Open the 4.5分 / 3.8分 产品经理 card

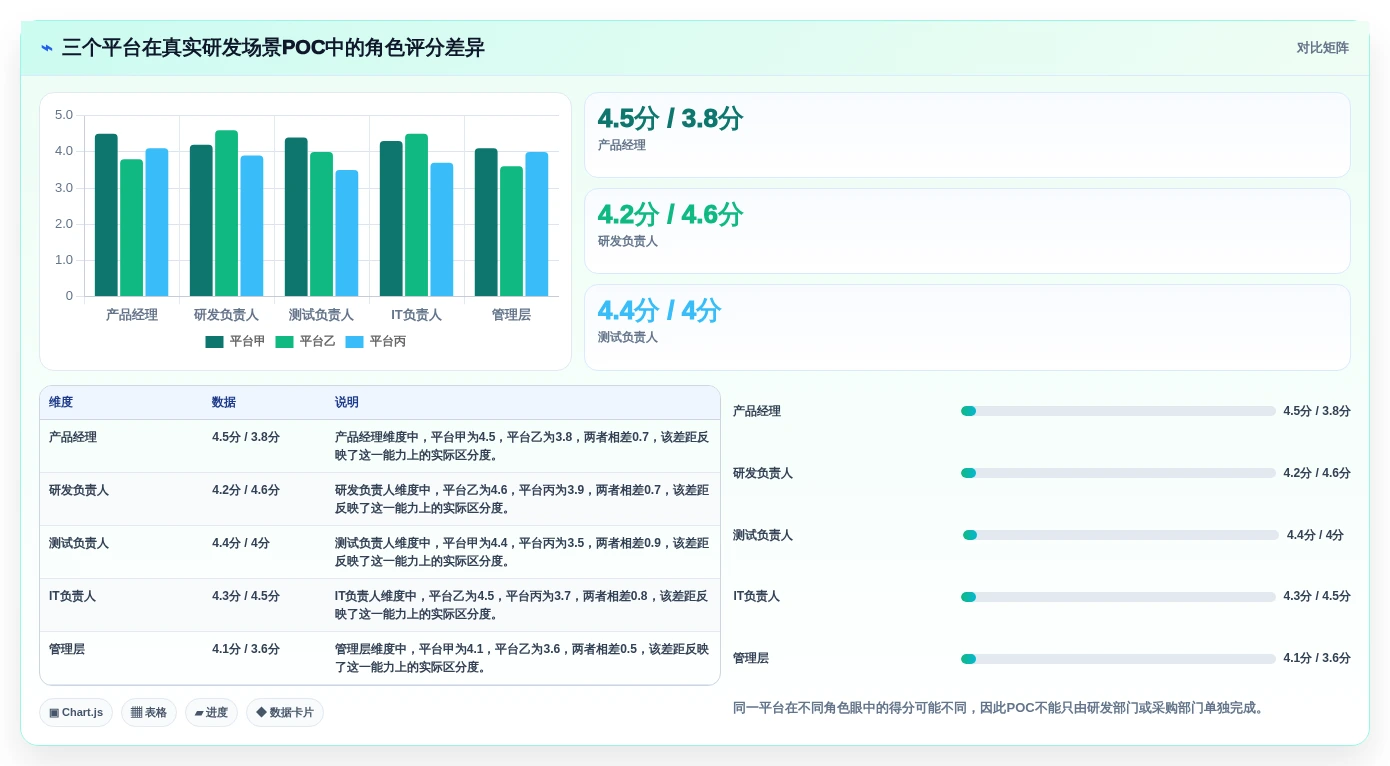coord(967,135)
